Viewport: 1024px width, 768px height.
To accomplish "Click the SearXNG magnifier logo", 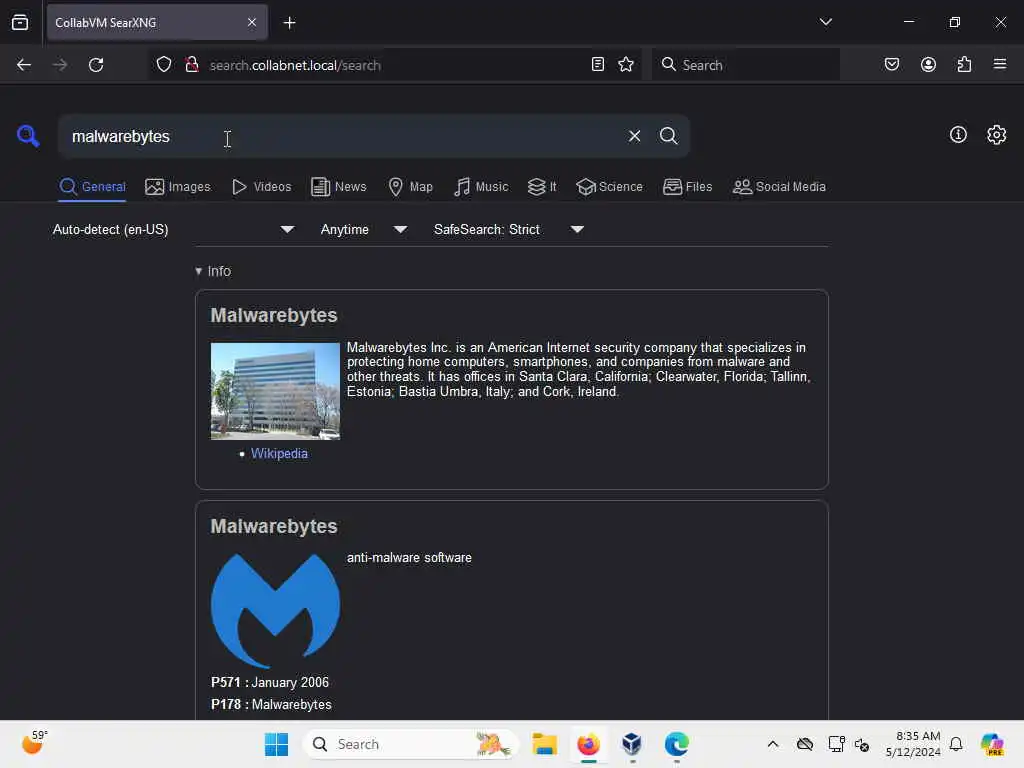I will tap(28, 136).
